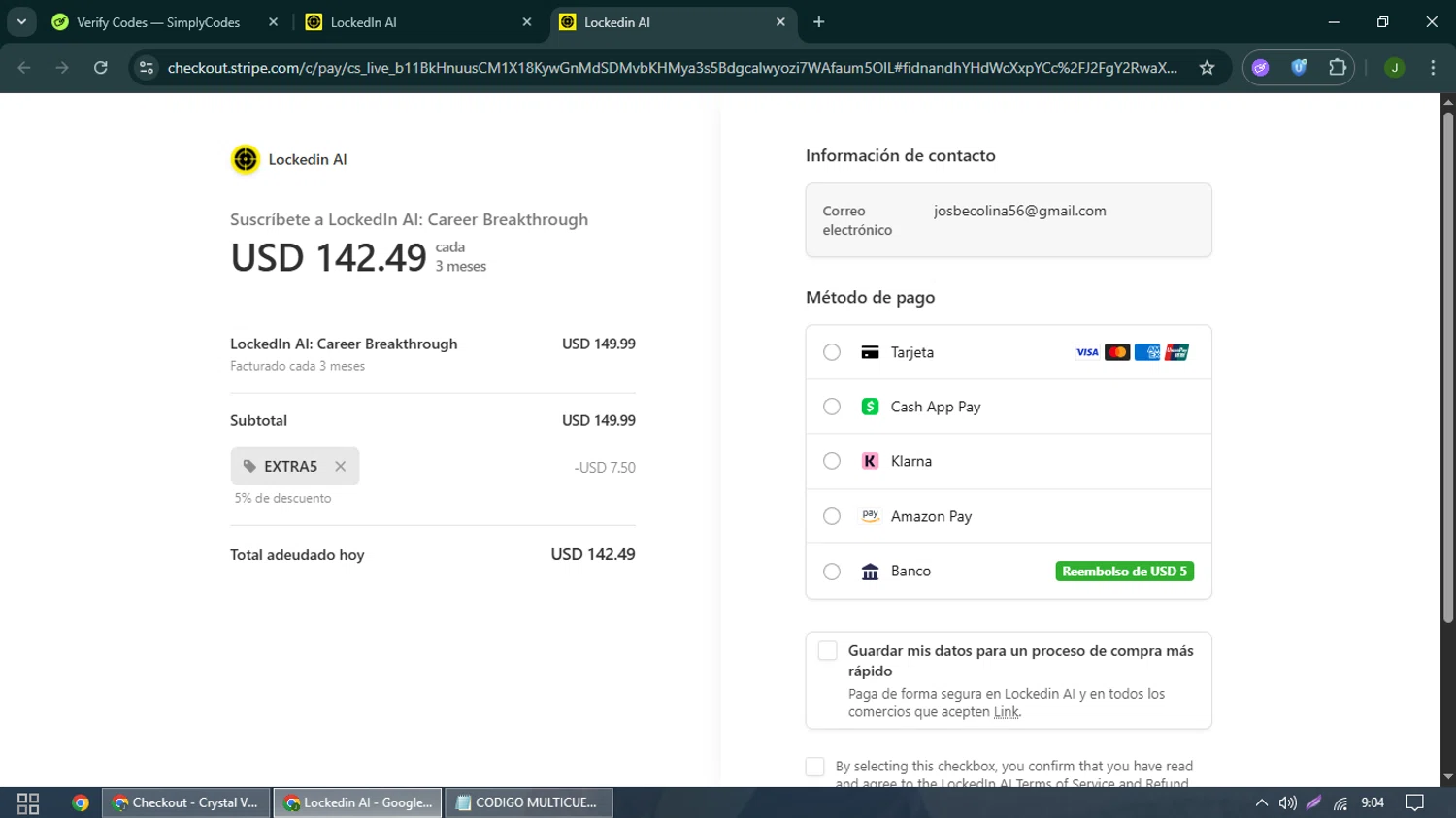Open the volume control in tray
Viewport: 1456px width, 818px height.
(1287, 802)
